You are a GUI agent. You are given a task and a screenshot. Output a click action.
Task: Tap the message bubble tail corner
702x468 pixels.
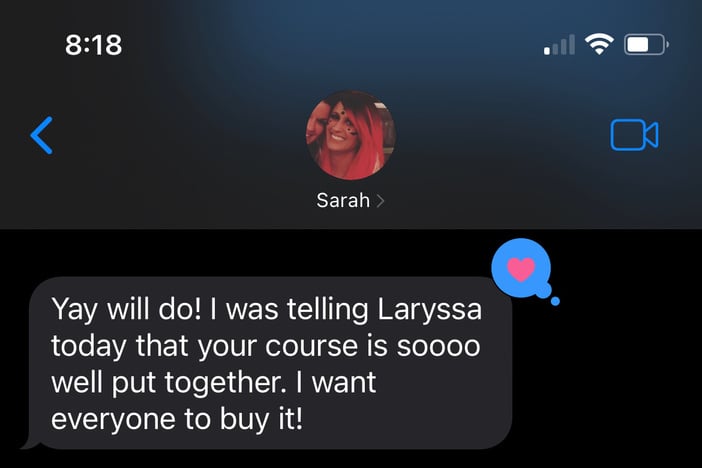coord(31,441)
